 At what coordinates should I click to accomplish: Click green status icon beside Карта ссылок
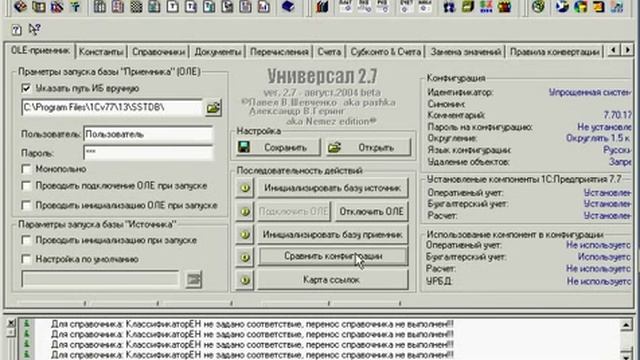tap(245, 280)
